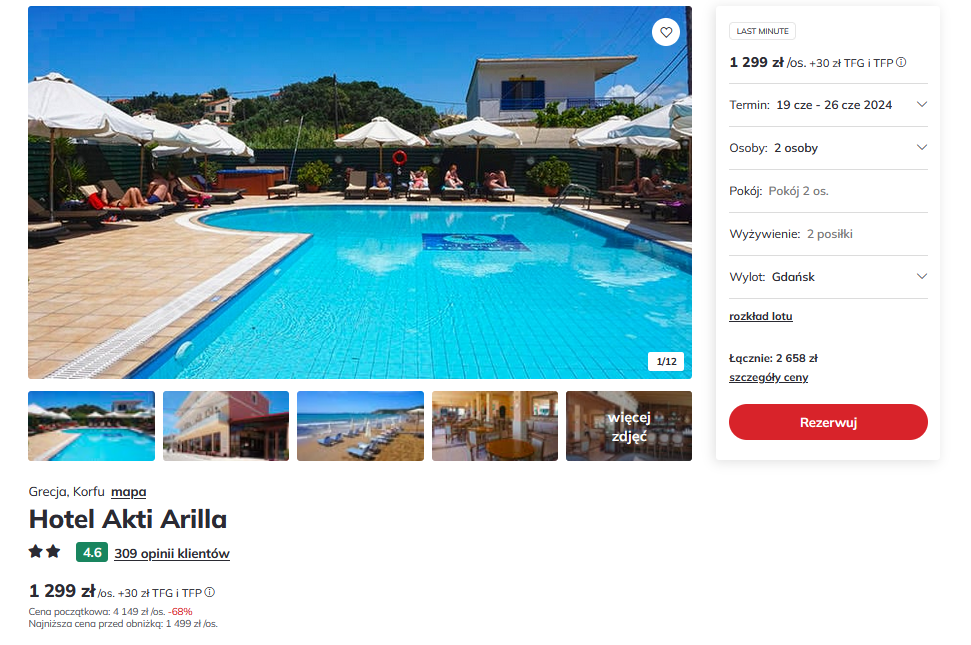Open the mapa link next to Korfu
Screen dimensions: 971x645
[x=129, y=492]
